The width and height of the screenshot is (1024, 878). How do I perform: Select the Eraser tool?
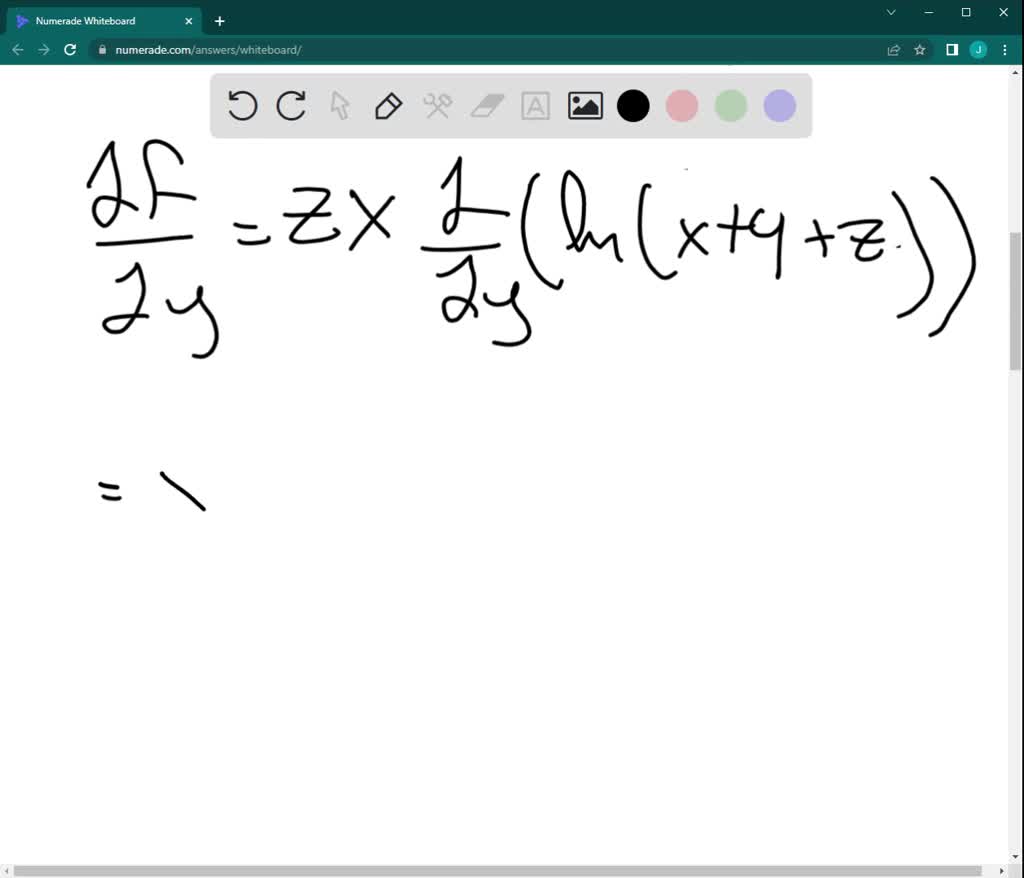487,105
